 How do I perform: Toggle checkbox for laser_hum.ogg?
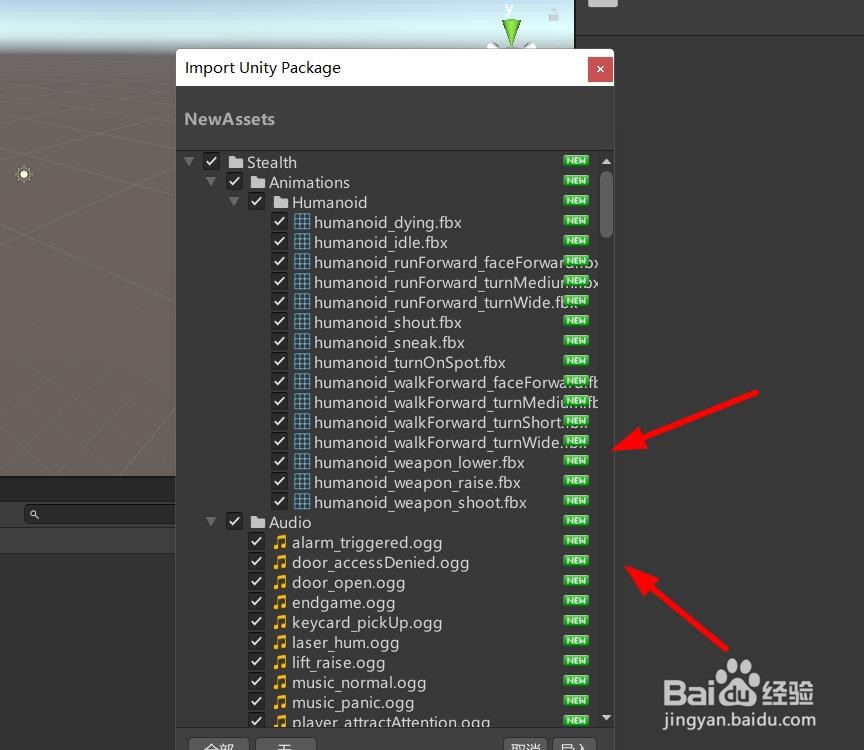(x=256, y=641)
